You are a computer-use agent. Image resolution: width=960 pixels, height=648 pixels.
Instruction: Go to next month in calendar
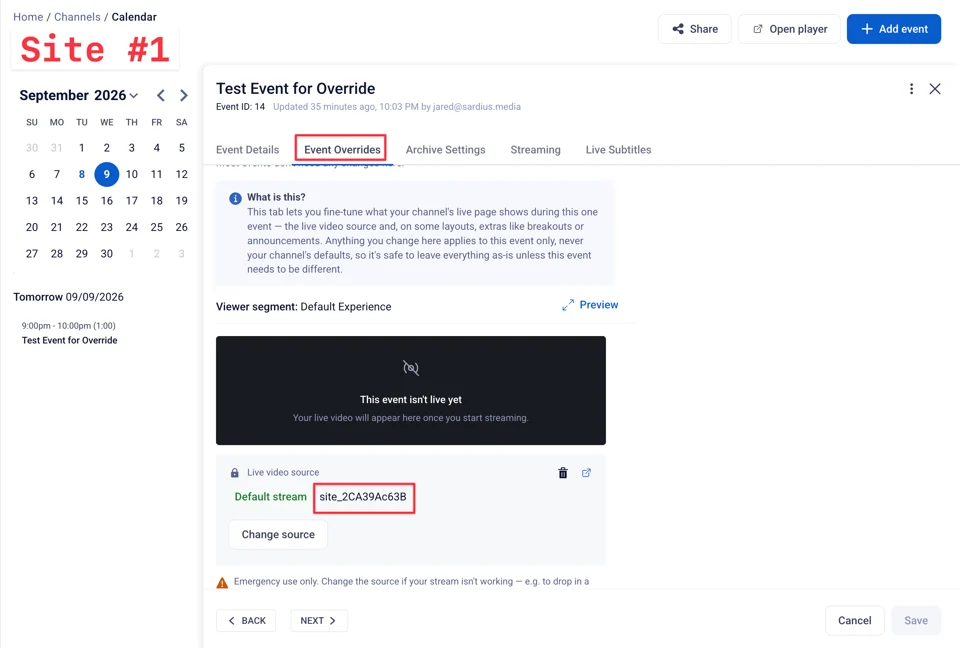184,96
